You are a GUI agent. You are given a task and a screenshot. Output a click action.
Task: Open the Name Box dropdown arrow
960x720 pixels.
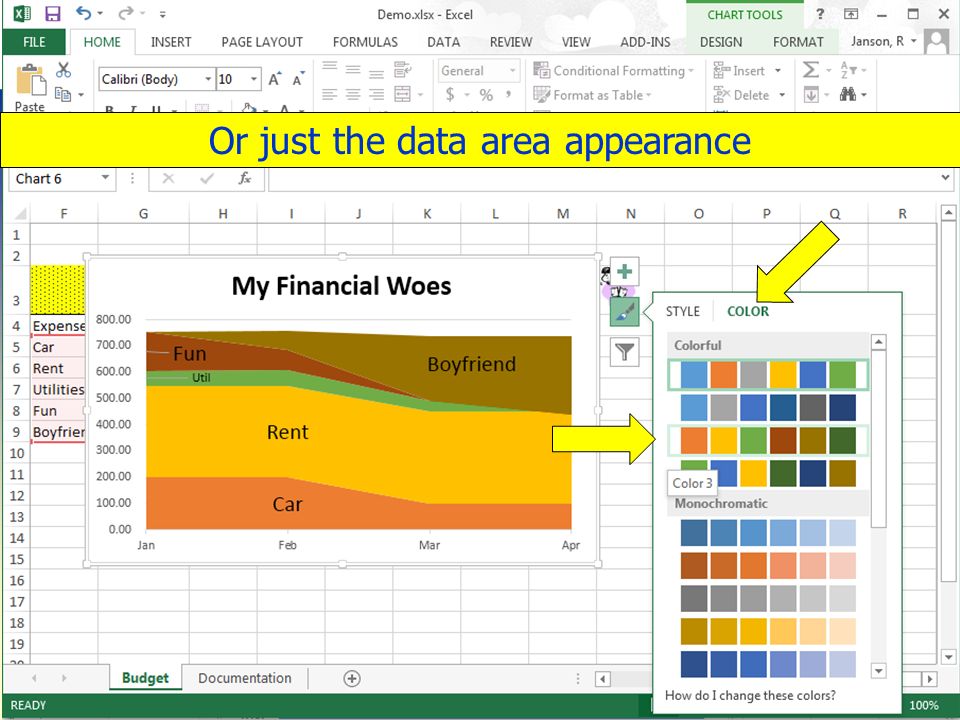click(105, 178)
